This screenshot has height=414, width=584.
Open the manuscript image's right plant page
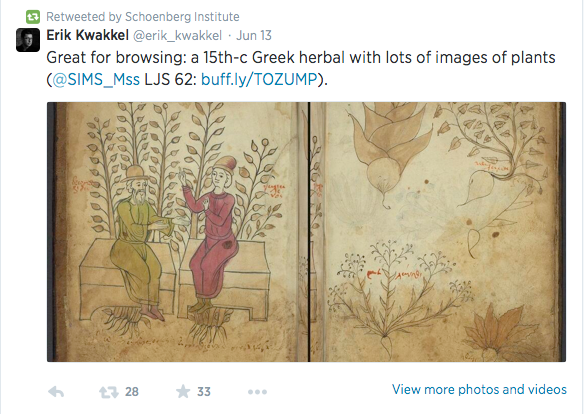point(438,232)
